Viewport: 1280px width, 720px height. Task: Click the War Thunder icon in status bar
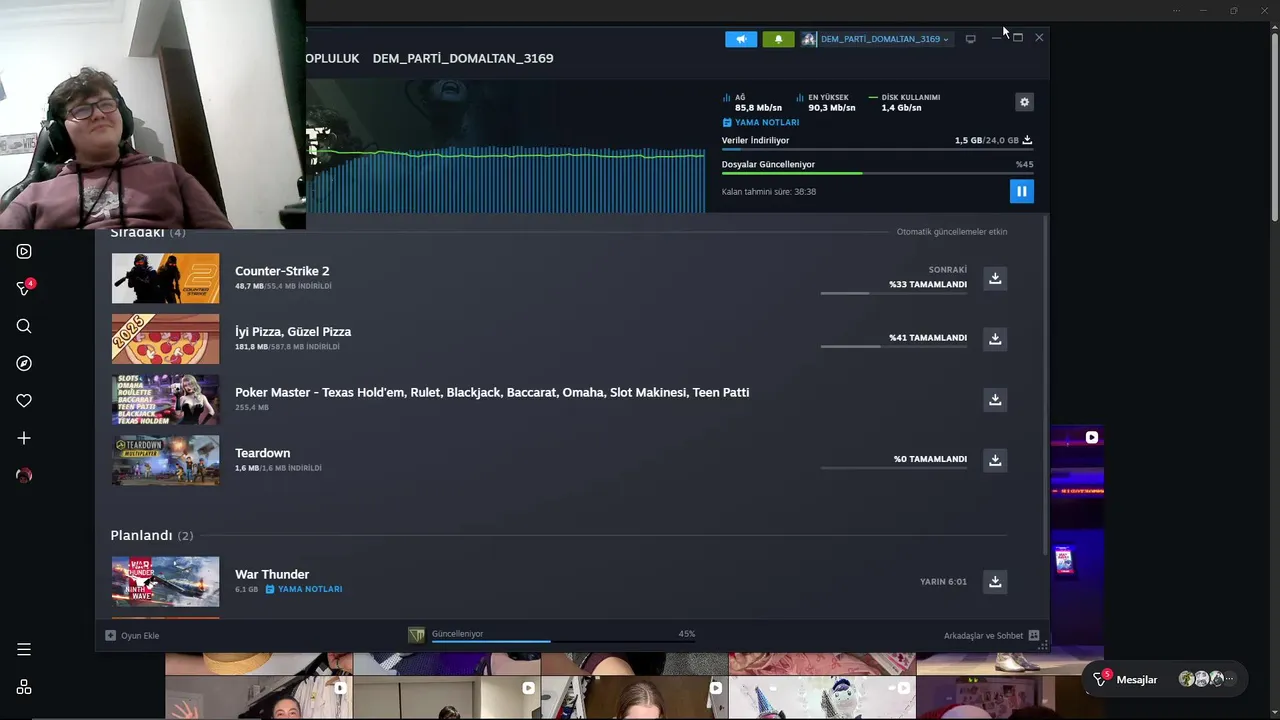(417, 635)
